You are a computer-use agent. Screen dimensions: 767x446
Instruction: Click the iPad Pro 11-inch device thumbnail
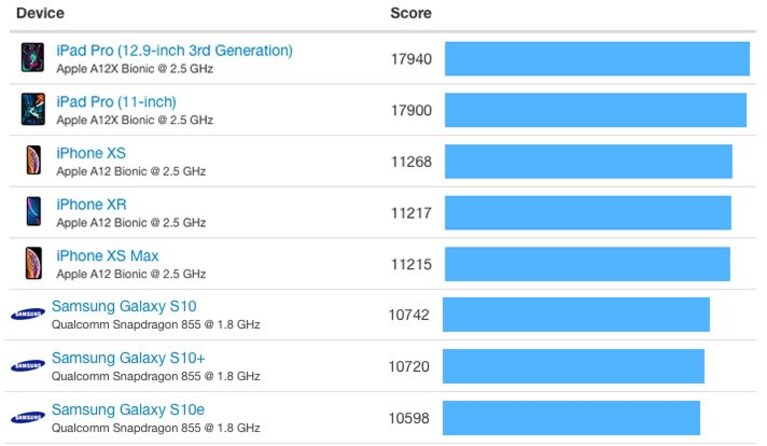click(33, 109)
